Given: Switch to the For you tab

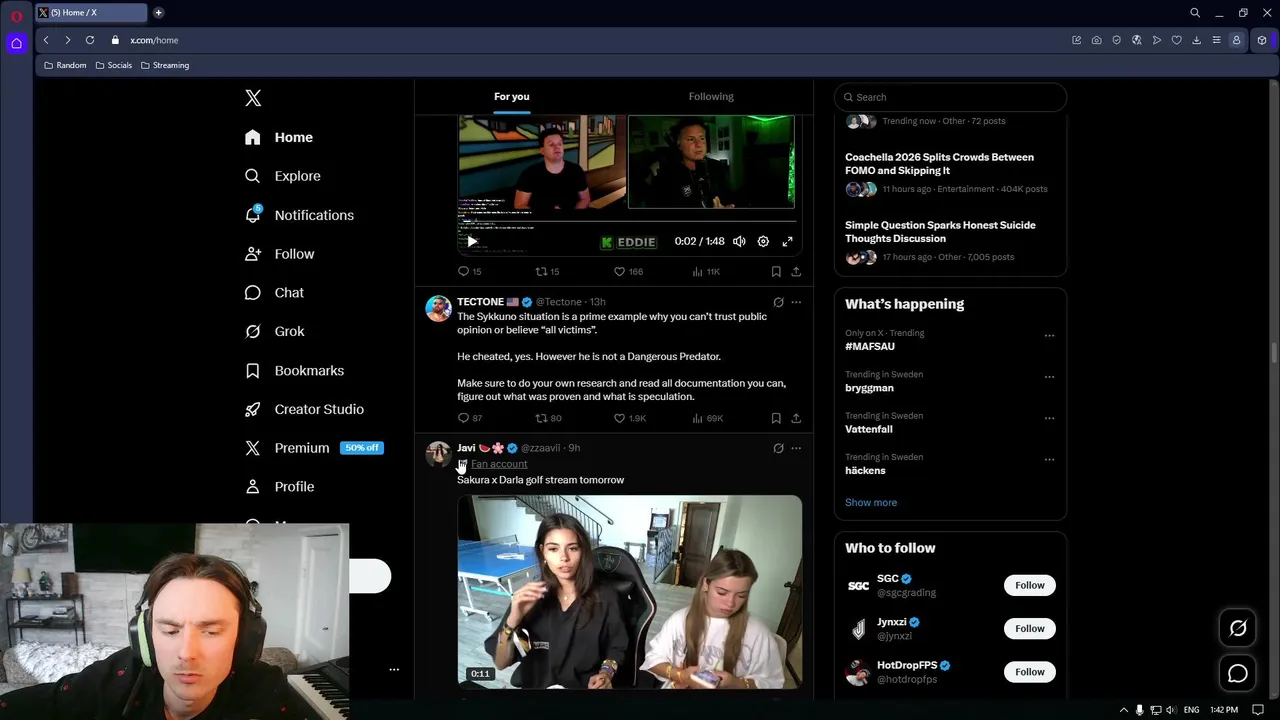Looking at the screenshot, I should point(511,96).
